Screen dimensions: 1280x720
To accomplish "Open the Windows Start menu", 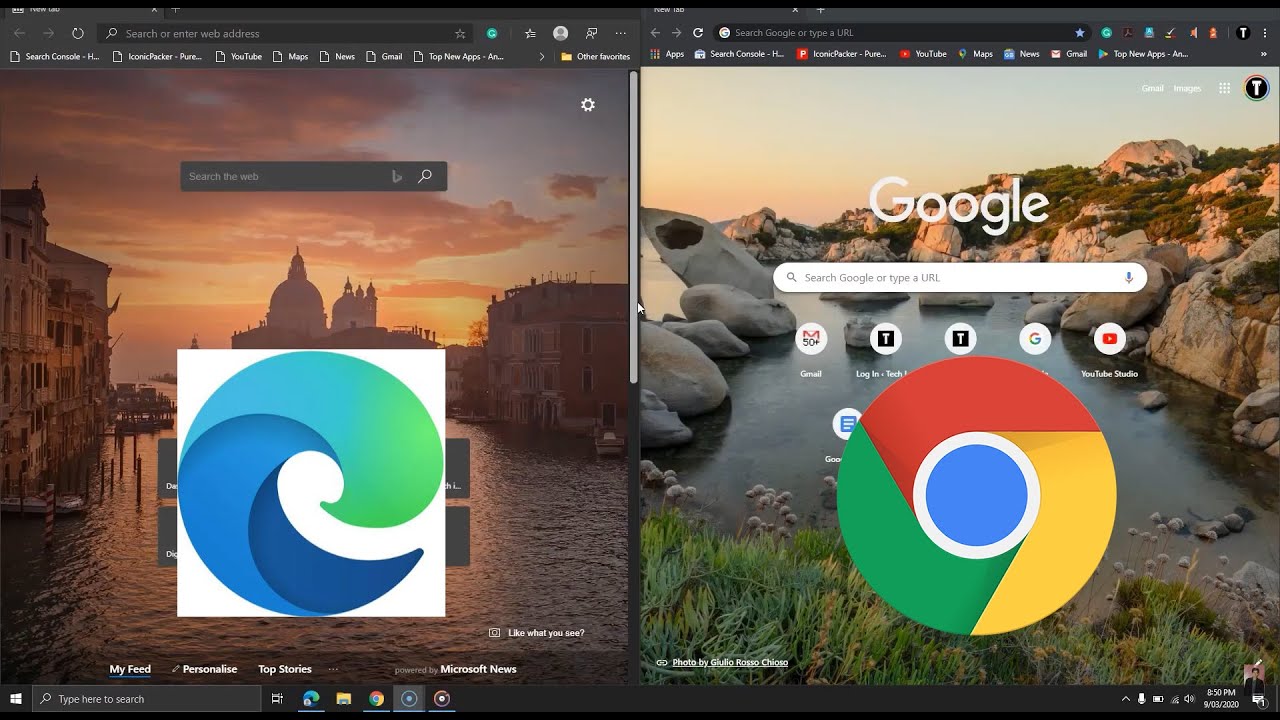I will click(16, 699).
